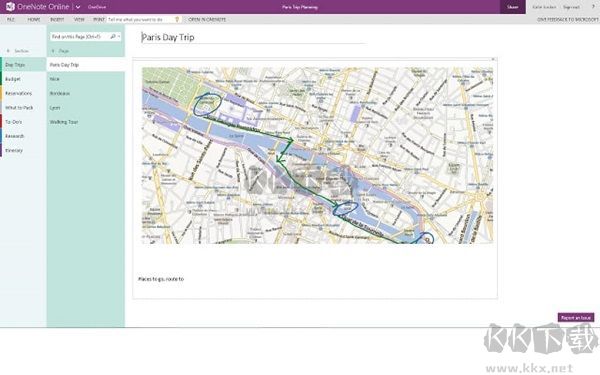Open the INSERT ribbon tab
This screenshot has height=375, width=600.
point(57,19)
